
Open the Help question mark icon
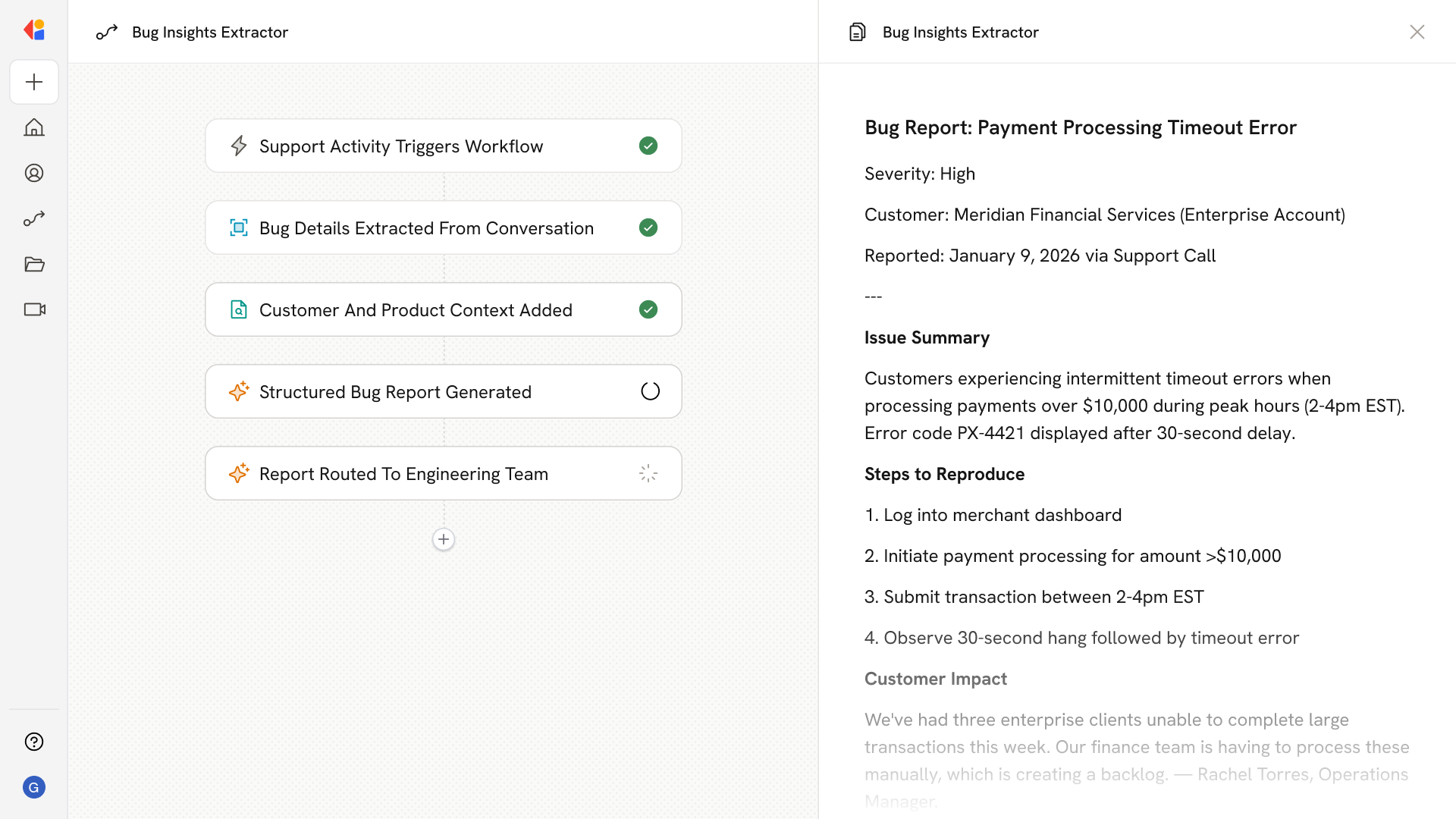click(x=34, y=742)
